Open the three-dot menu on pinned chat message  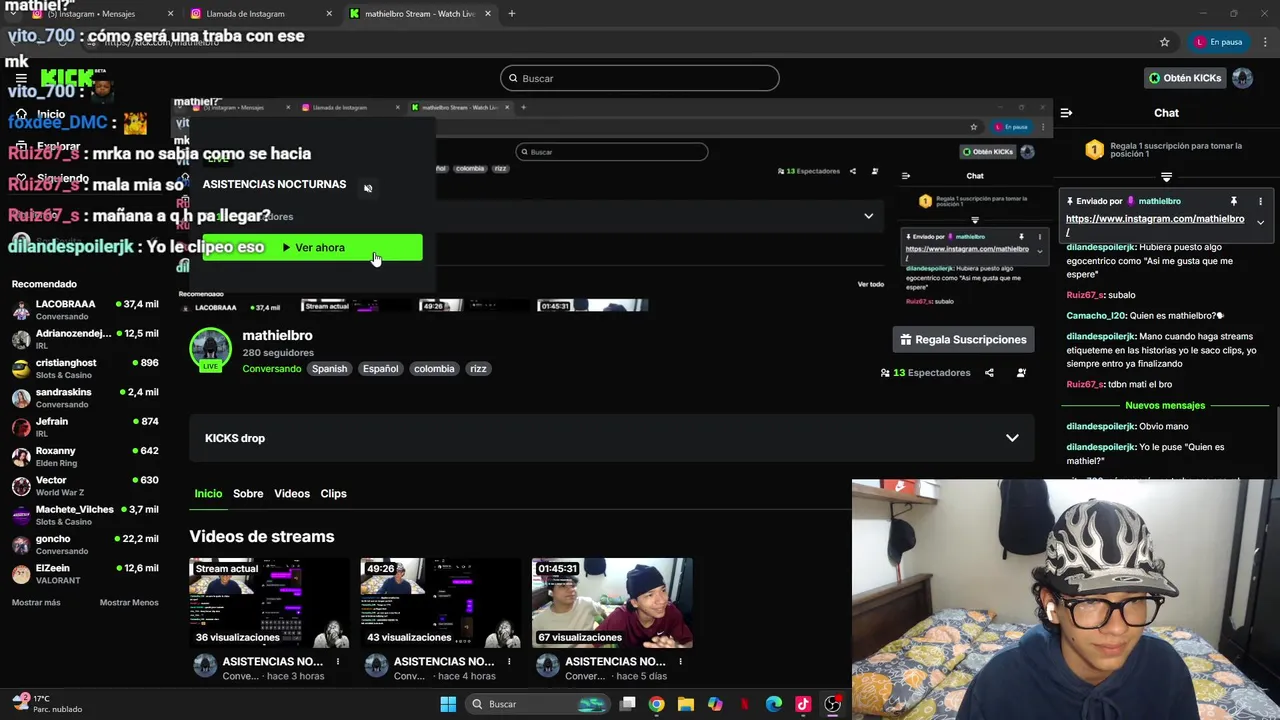[1260, 201]
